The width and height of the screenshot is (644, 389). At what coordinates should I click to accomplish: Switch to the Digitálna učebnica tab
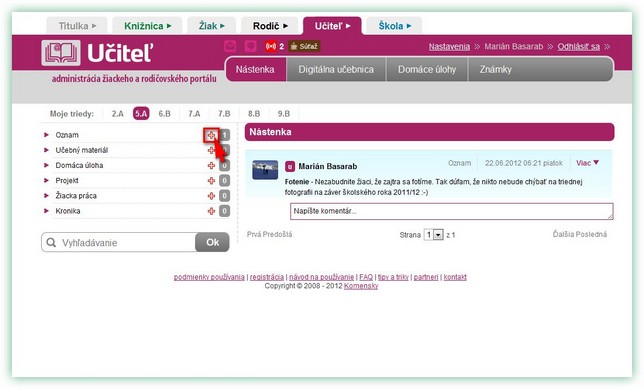tap(336, 69)
